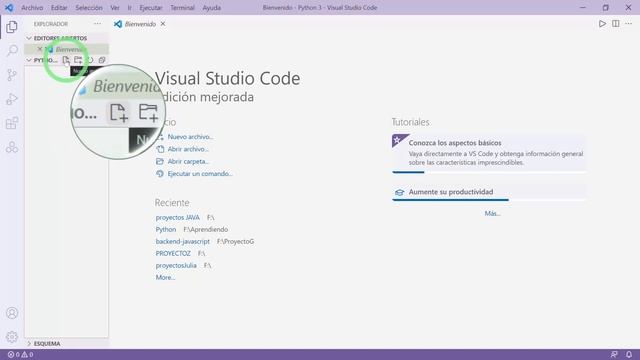
Task: Collapse all folders in explorer
Action: 102,60
